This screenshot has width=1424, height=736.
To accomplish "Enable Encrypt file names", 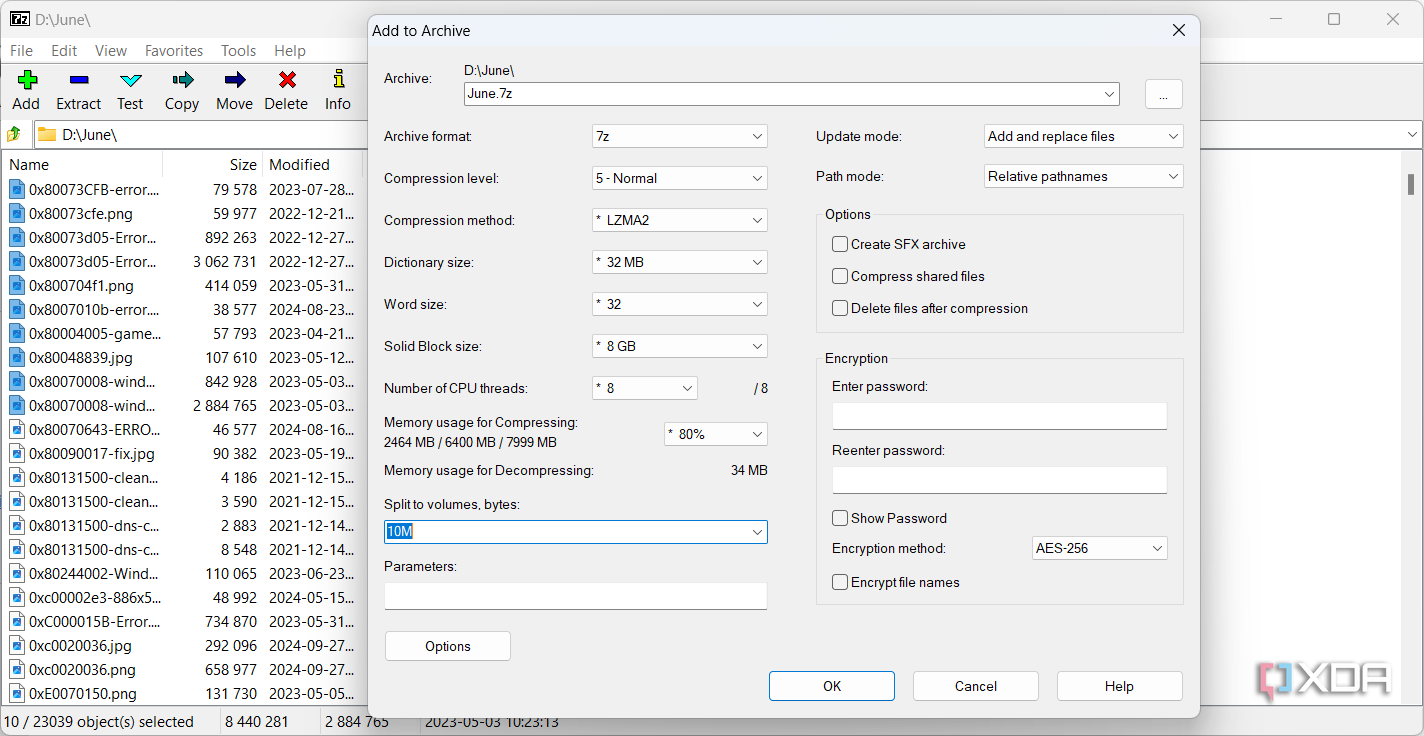I will tap(839, 582).
